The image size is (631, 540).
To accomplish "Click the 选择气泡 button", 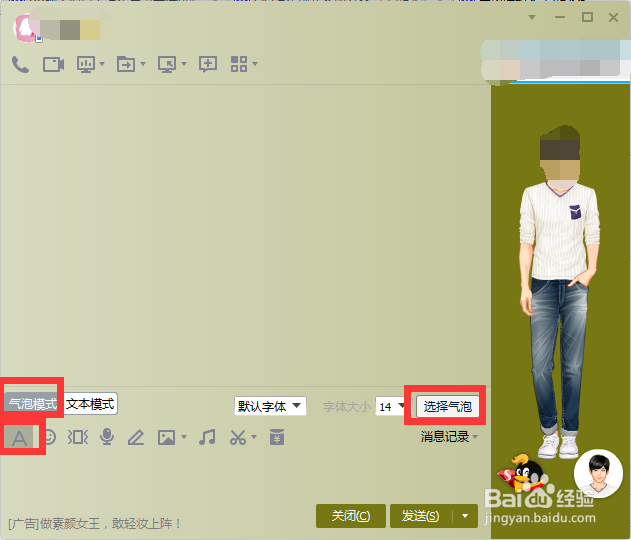I will (x=447, y=406).
